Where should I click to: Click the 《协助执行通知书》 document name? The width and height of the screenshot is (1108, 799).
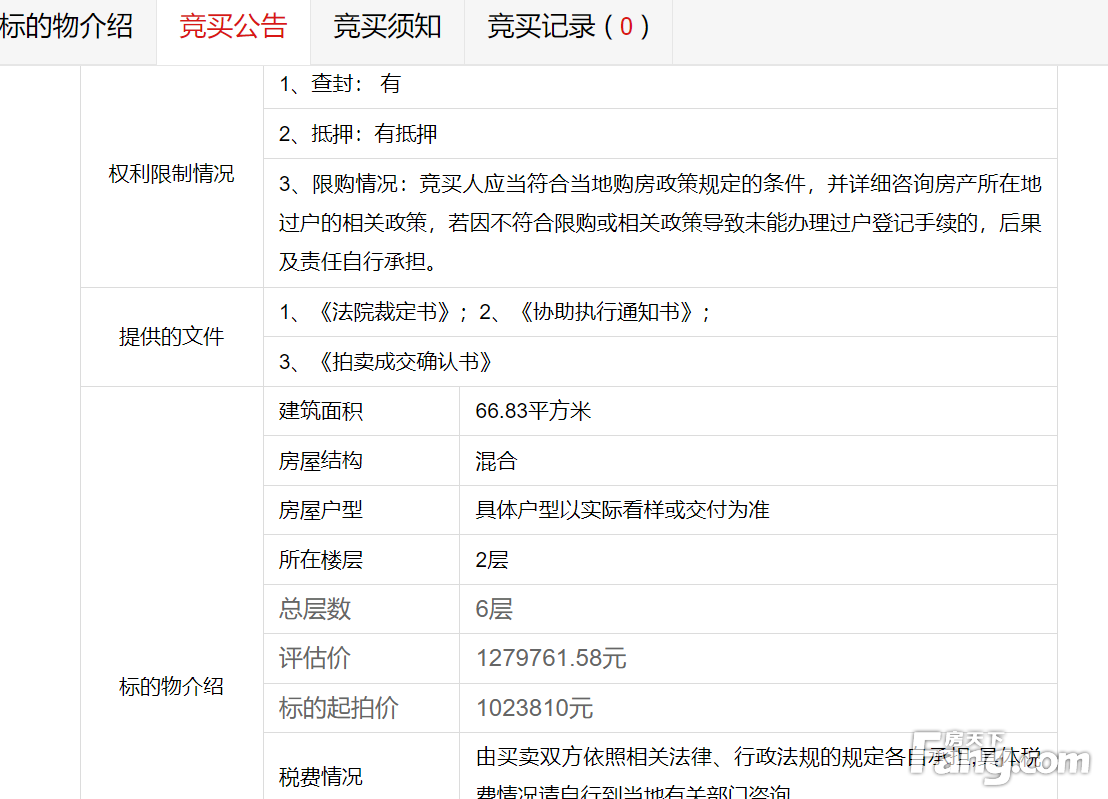609,312
